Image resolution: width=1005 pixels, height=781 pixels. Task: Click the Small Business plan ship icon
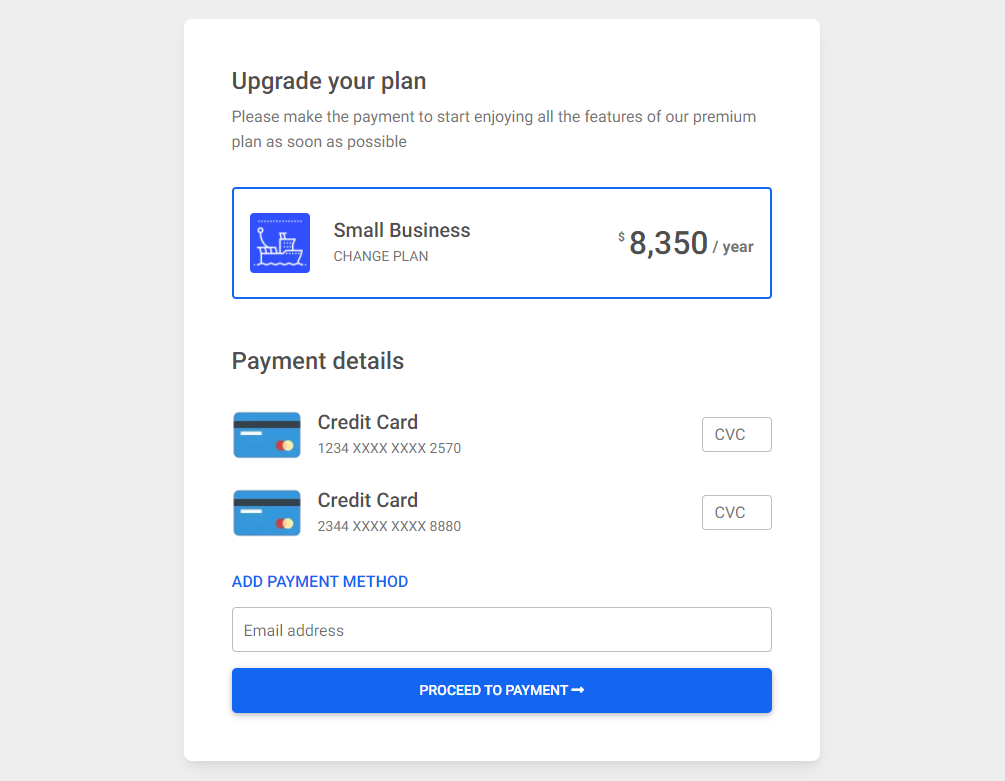(x=280, y=242)
